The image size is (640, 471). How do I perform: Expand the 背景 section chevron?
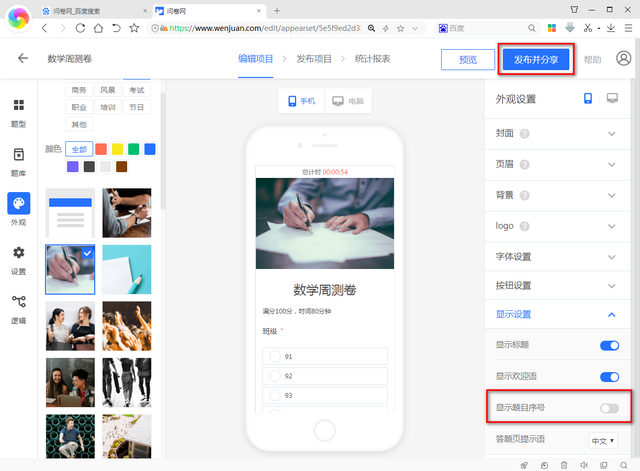(611, 196)
